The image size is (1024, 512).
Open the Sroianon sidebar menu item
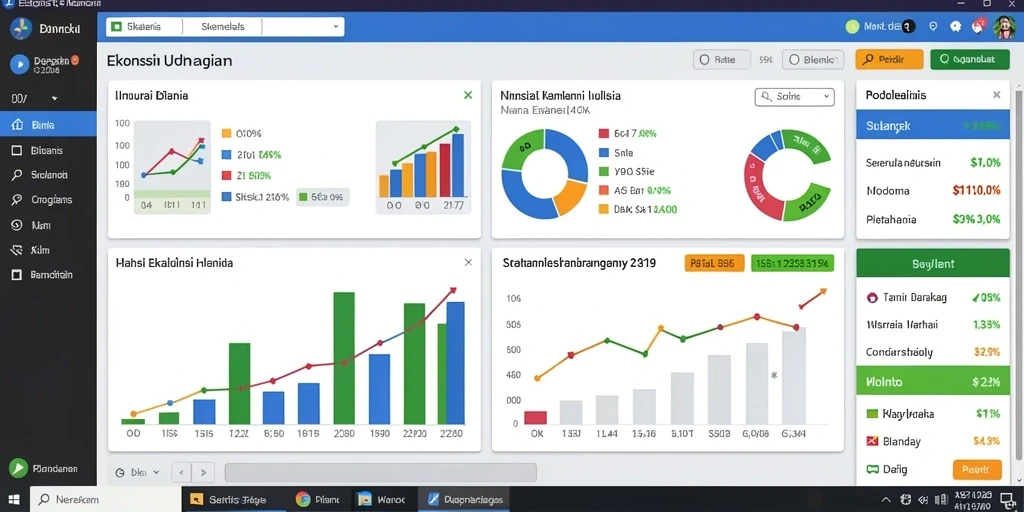point(48,175)
